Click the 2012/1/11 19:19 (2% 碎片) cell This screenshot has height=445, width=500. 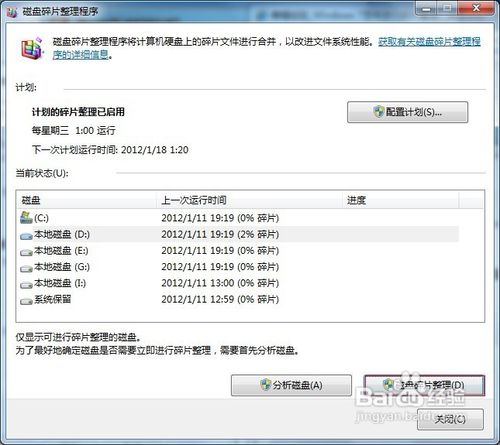pyautogui.click(x=220, y=234)
